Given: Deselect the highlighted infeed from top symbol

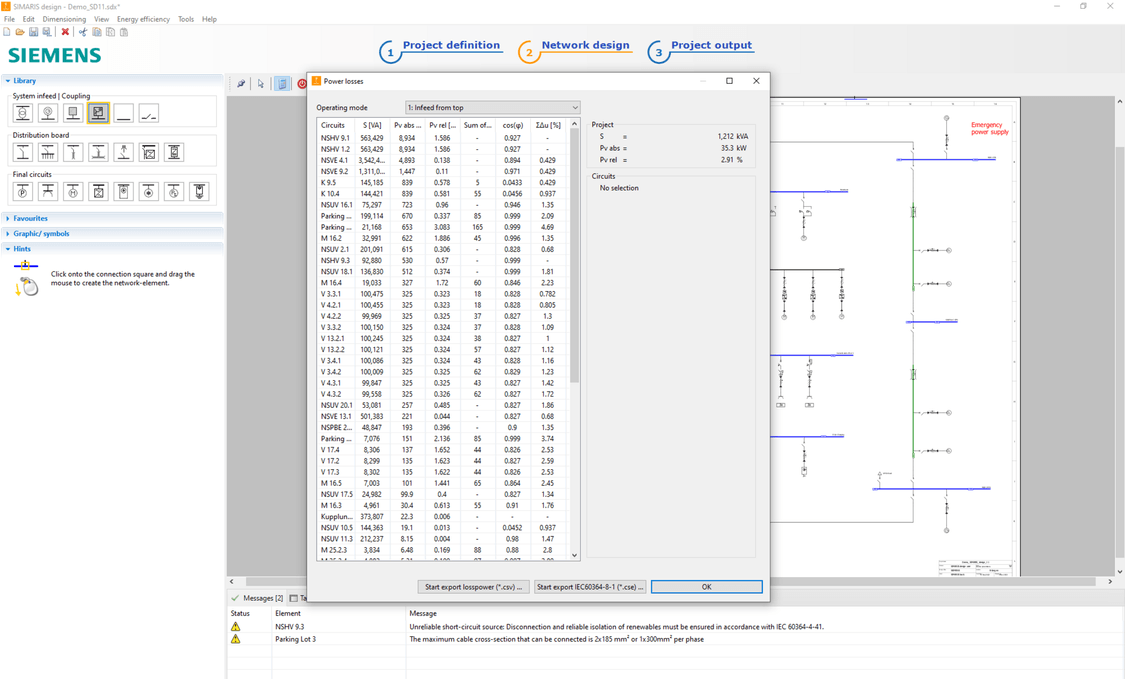Looking at the screenshot, I should coord(98,114).
